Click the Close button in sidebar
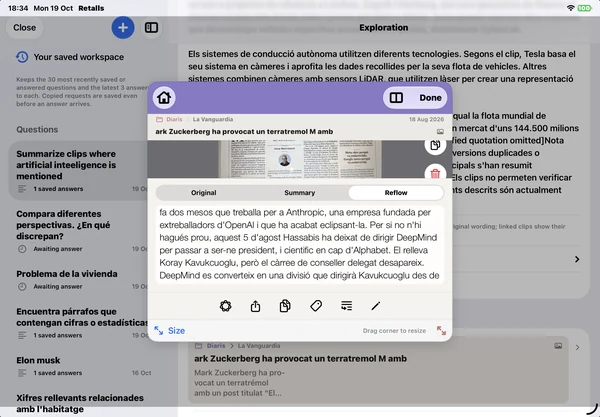This screenshot has height=417, width=600. tap(24, 28)
